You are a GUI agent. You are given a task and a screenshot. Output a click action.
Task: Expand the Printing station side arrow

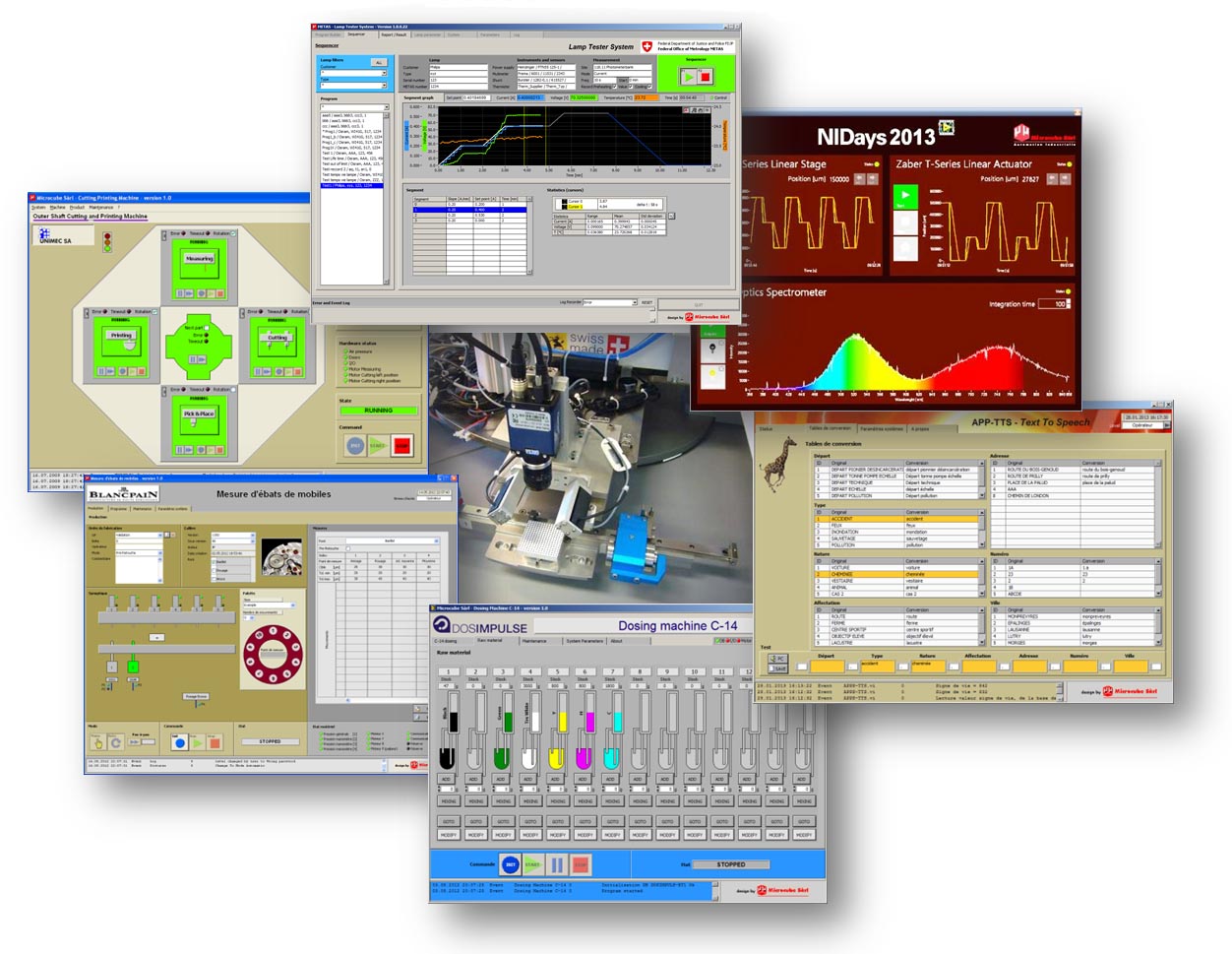[x=87, y=313]
